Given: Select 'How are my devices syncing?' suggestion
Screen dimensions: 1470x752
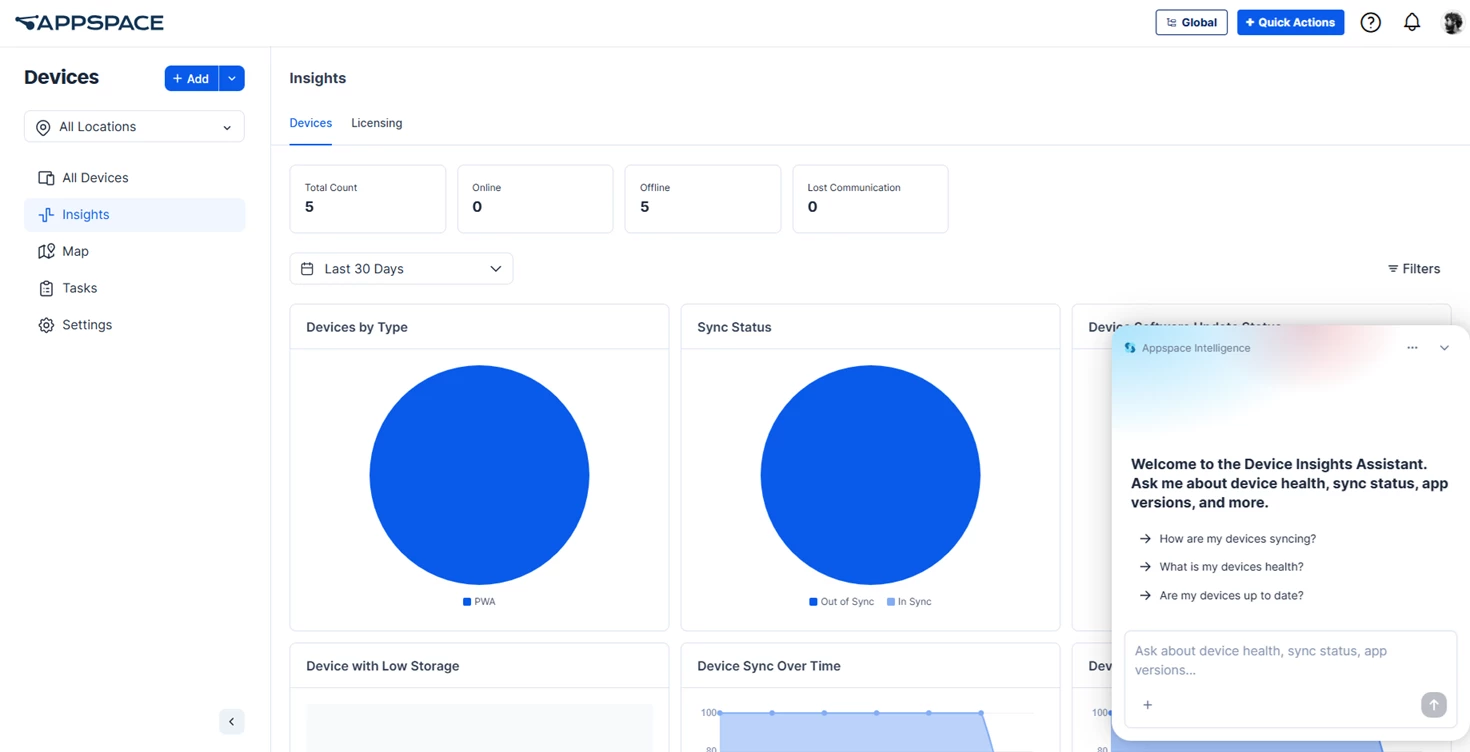Looking at the screenshot, I should (x=1228, y=539).
